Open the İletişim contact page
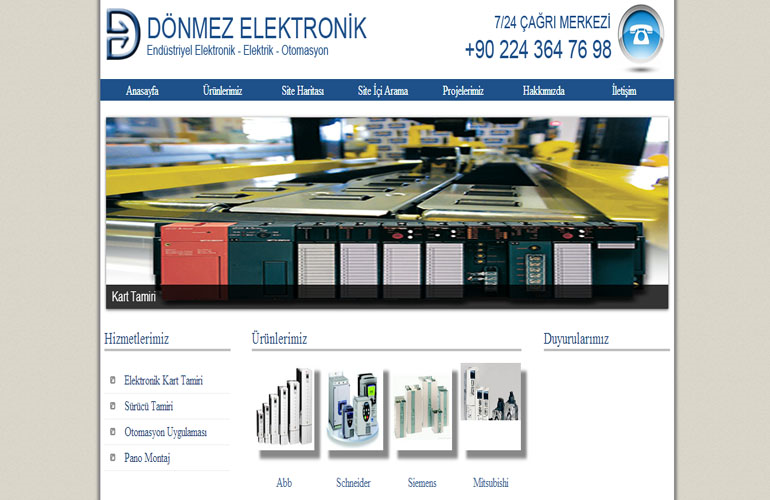This screenshot has height=500, width=770. pyautogui.click(x=624, y=91)
